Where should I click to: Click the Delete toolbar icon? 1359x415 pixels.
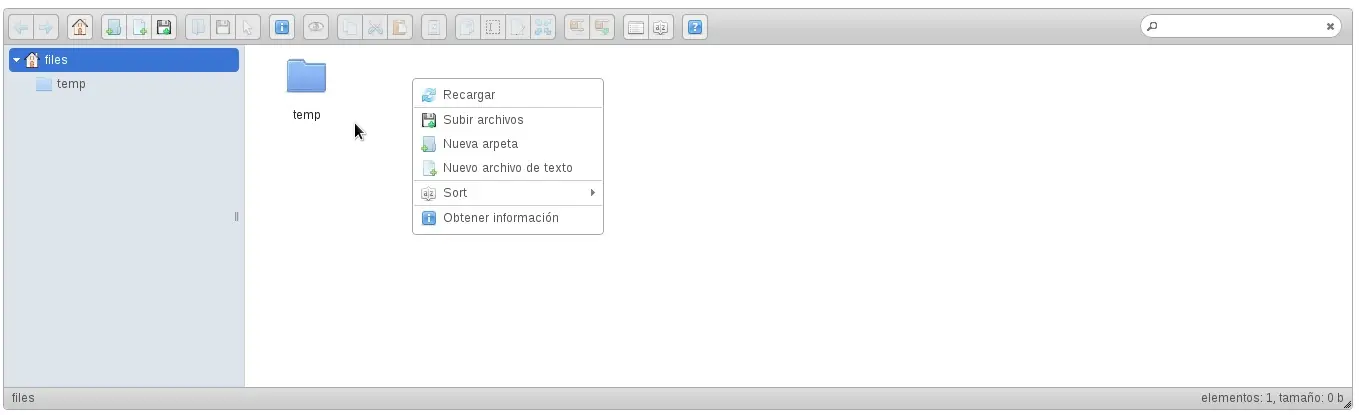[434, 28]
